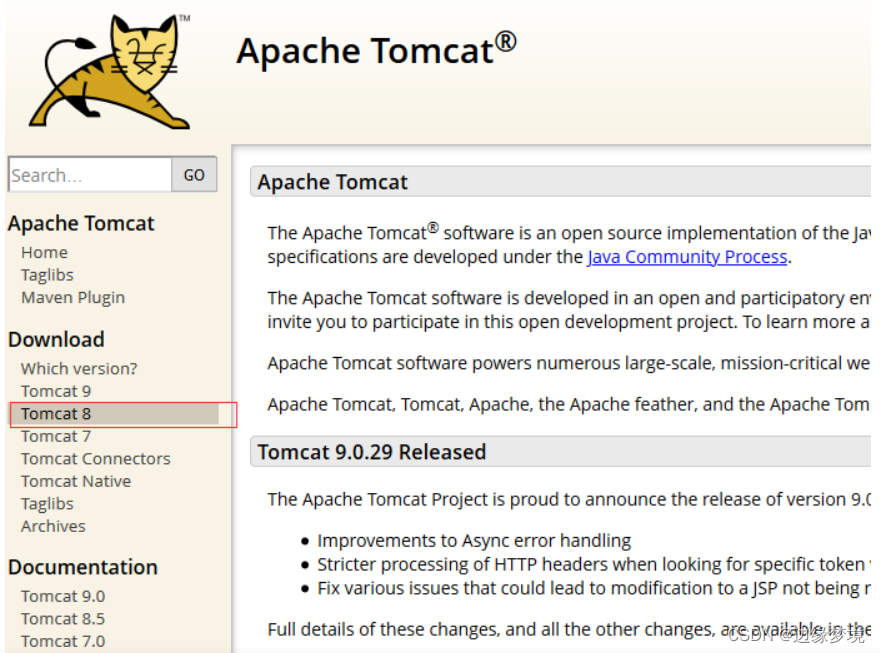Click the GO search button
Image resolution: width=880 pixels, height=653 pixels.
tap(194, 175)
